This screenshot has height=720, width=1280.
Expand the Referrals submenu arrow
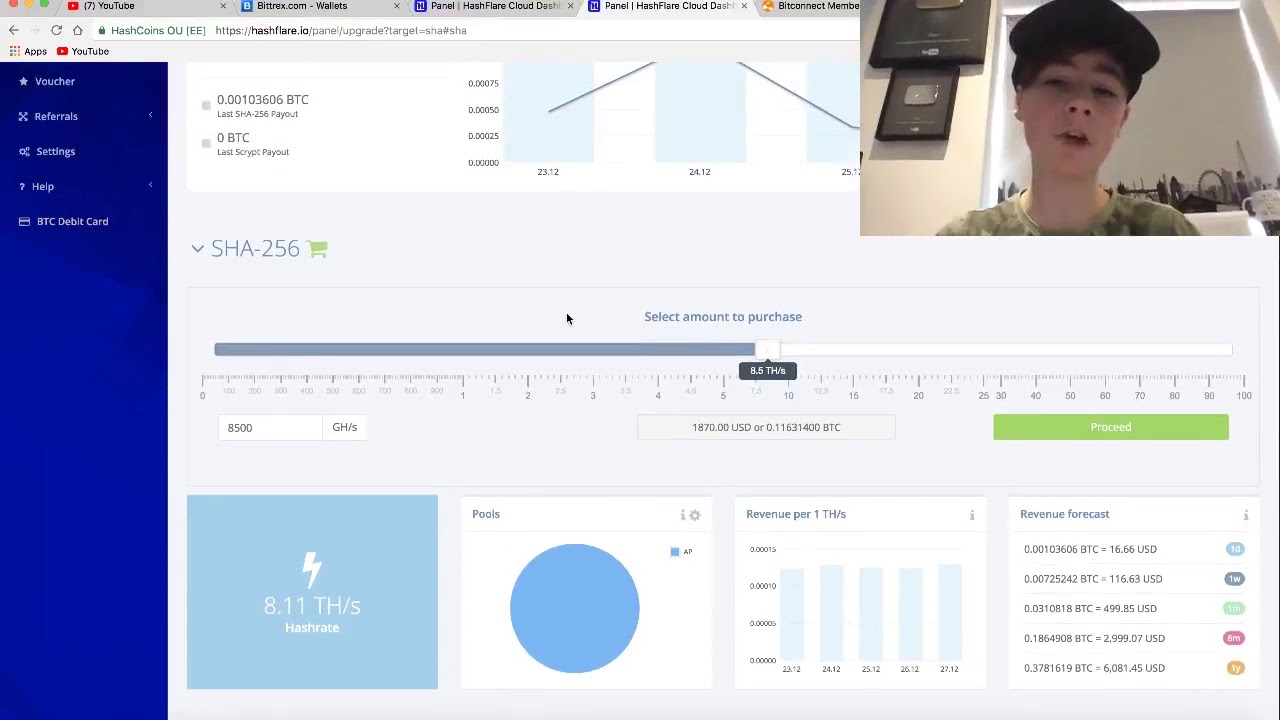pyautogui.click(x=150, y=116)
